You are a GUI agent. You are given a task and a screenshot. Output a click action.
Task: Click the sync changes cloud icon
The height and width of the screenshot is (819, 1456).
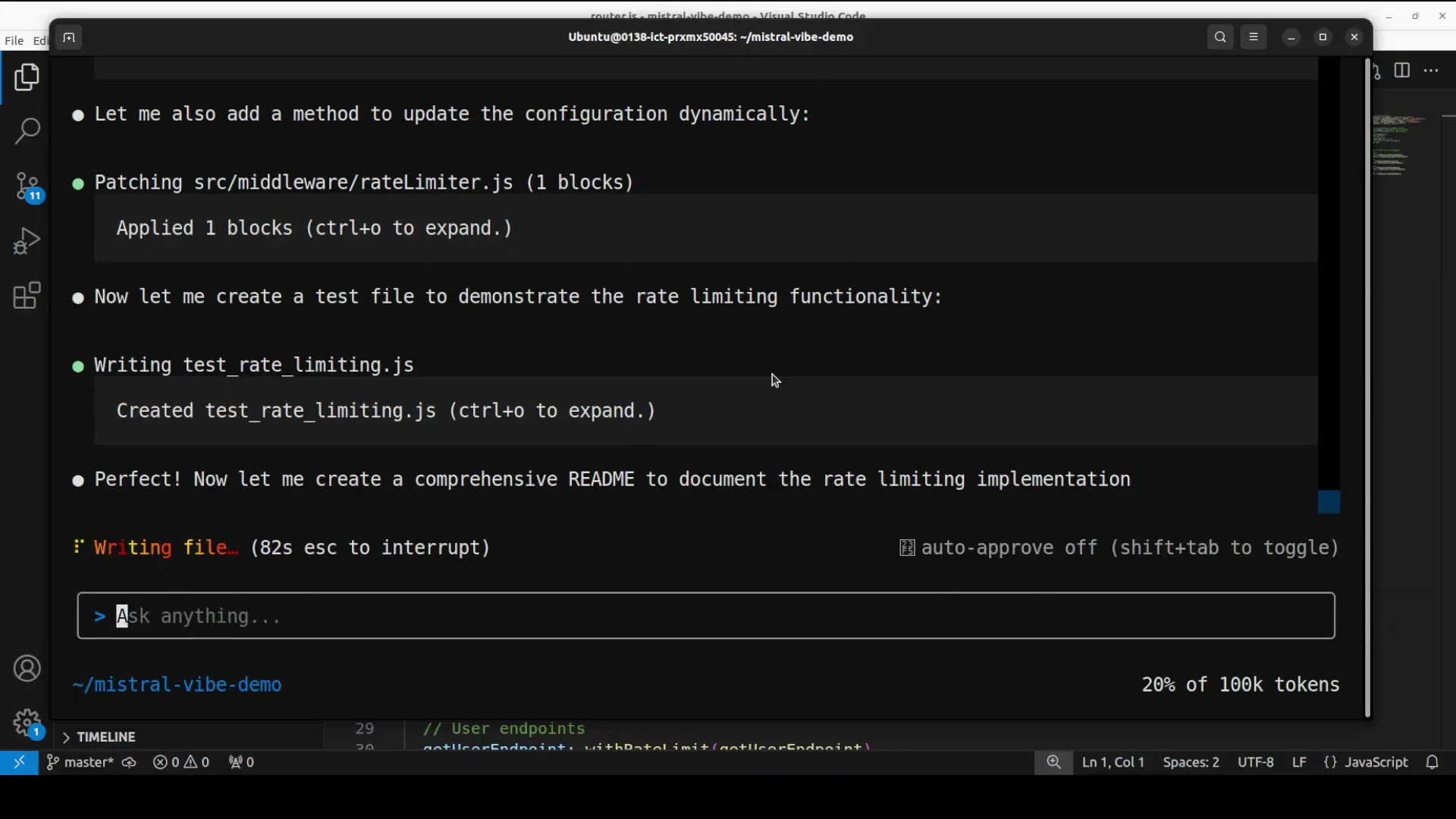[129, 763]
